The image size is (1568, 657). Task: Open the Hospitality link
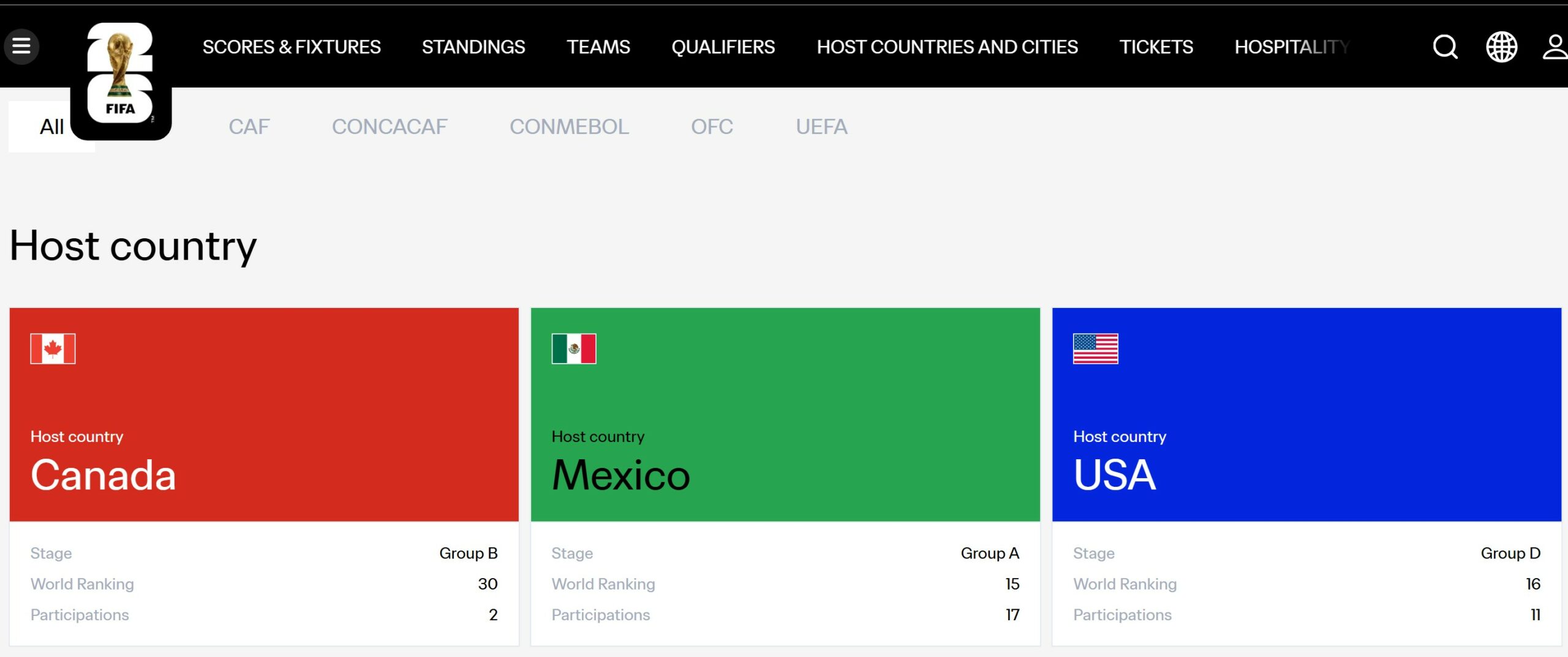(x=1291, y=47)
